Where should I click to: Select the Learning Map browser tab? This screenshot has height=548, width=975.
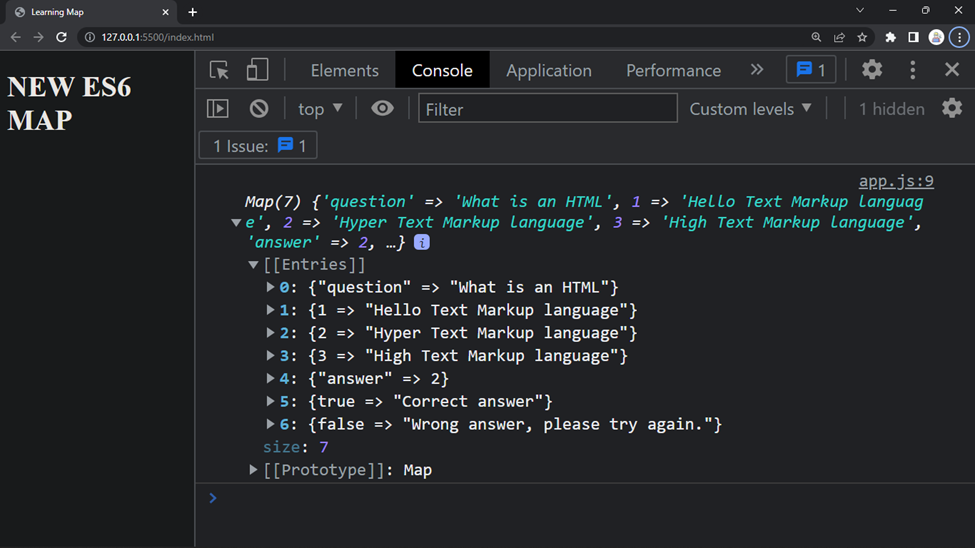pos(92,12)
